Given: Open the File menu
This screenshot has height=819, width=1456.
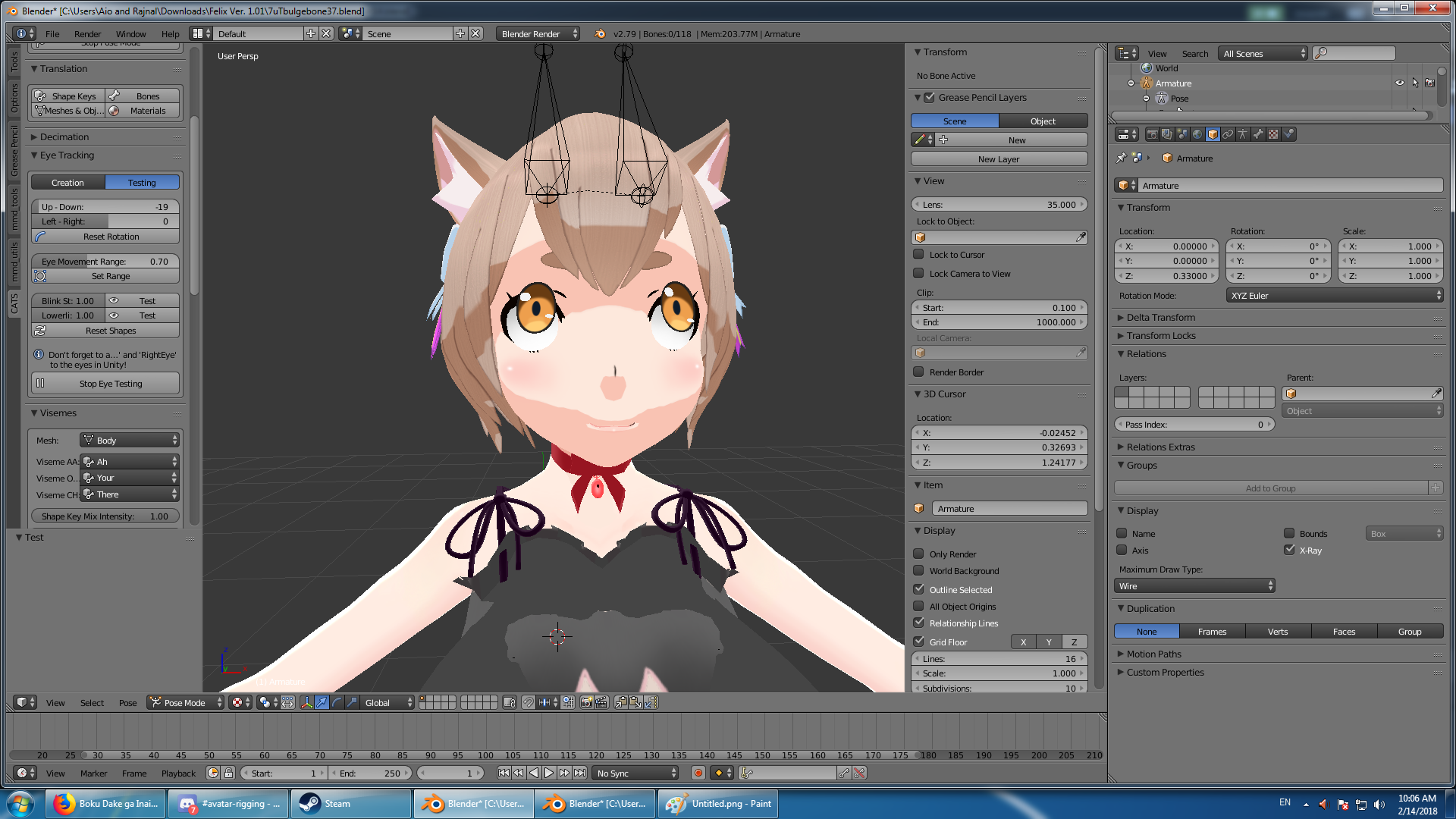Looking at the screenshot, I should (x=52, y=33).
